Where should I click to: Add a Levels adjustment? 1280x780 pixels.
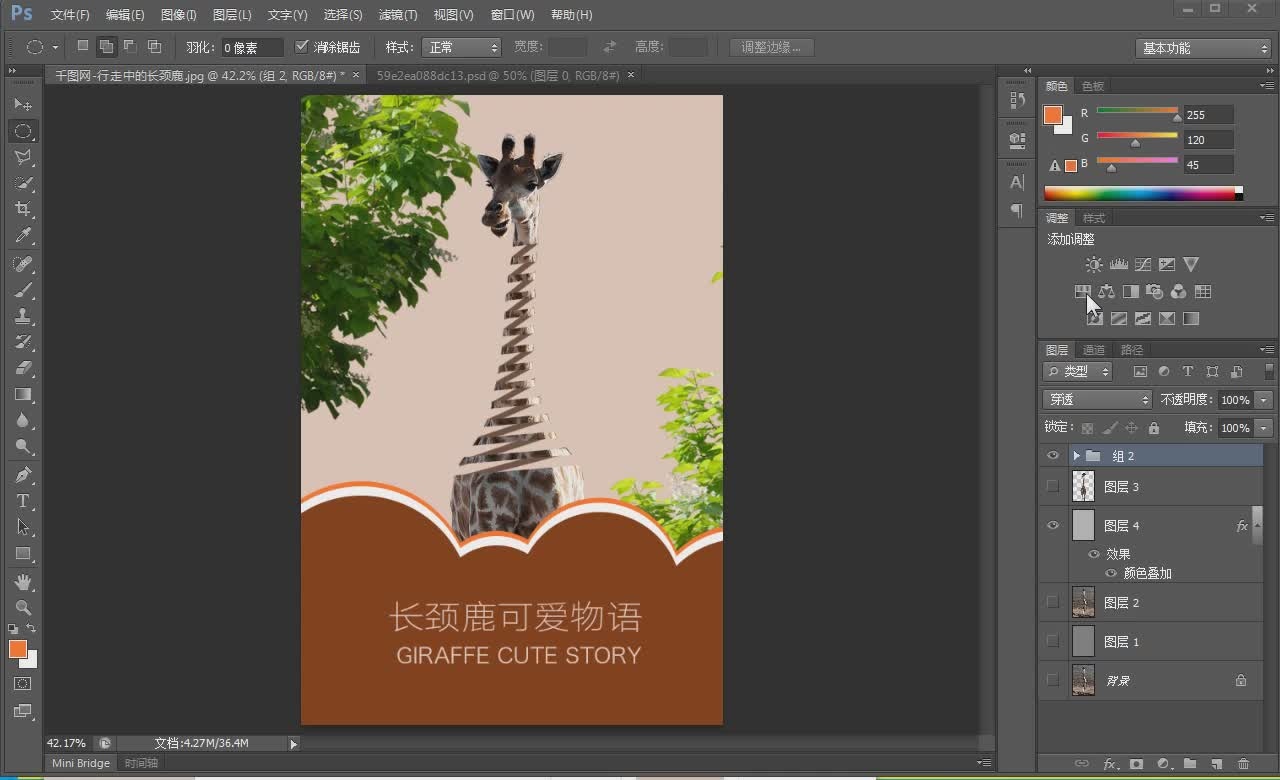point(1118,265)
